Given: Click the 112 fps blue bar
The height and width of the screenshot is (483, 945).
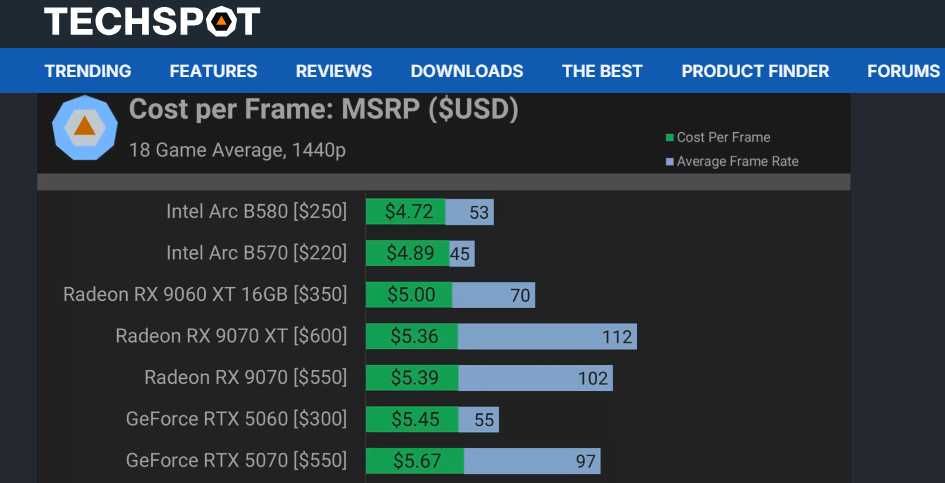Looking at the screenshot, I should 548,336.
